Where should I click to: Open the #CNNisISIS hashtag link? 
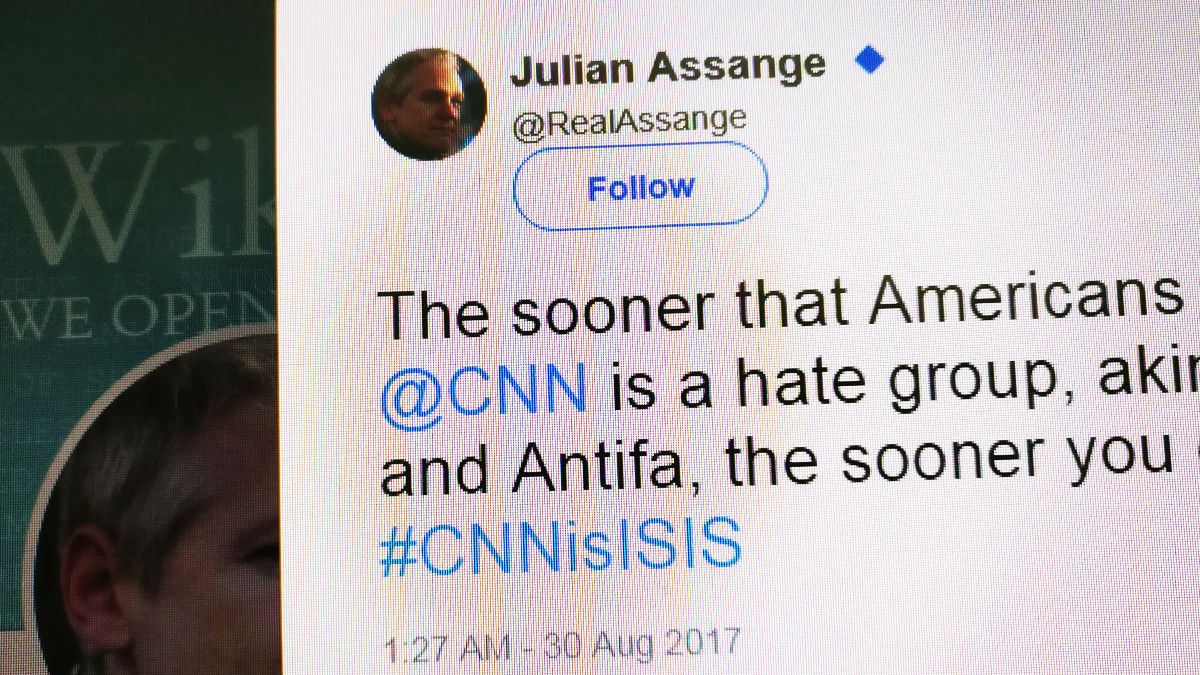(561, 546)
